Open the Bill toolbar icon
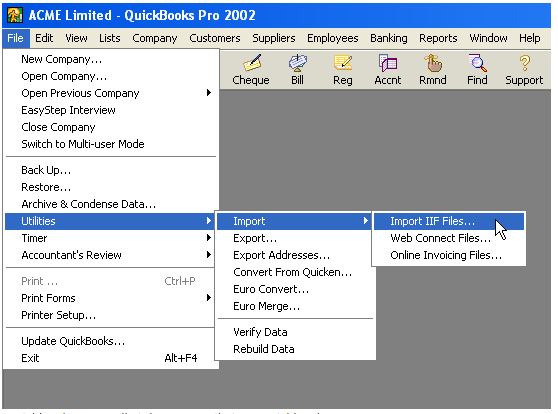The width and height of the screenshot is (558, 414). (x=298, y=63)
